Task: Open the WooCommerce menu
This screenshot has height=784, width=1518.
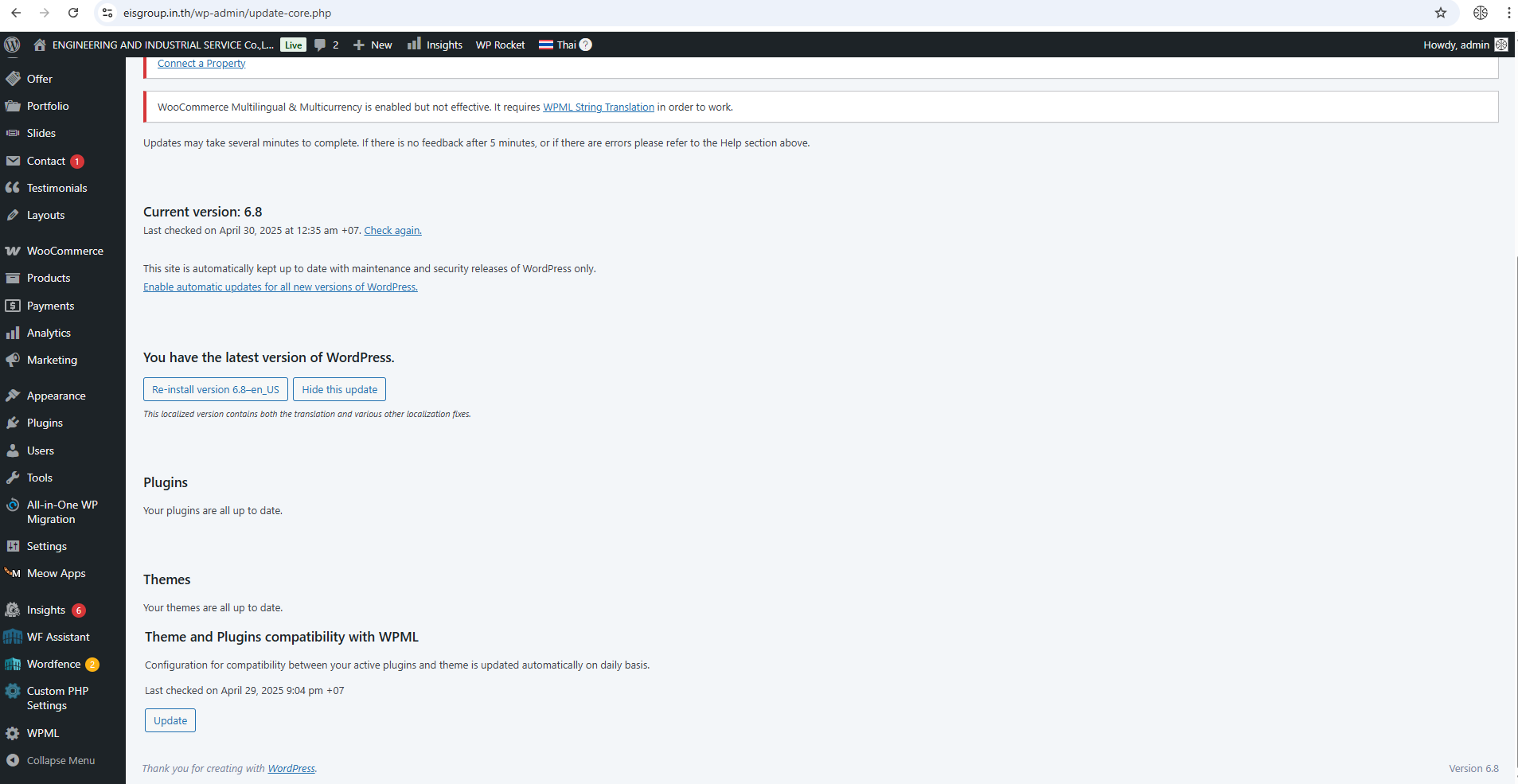Action: [64, 251]
